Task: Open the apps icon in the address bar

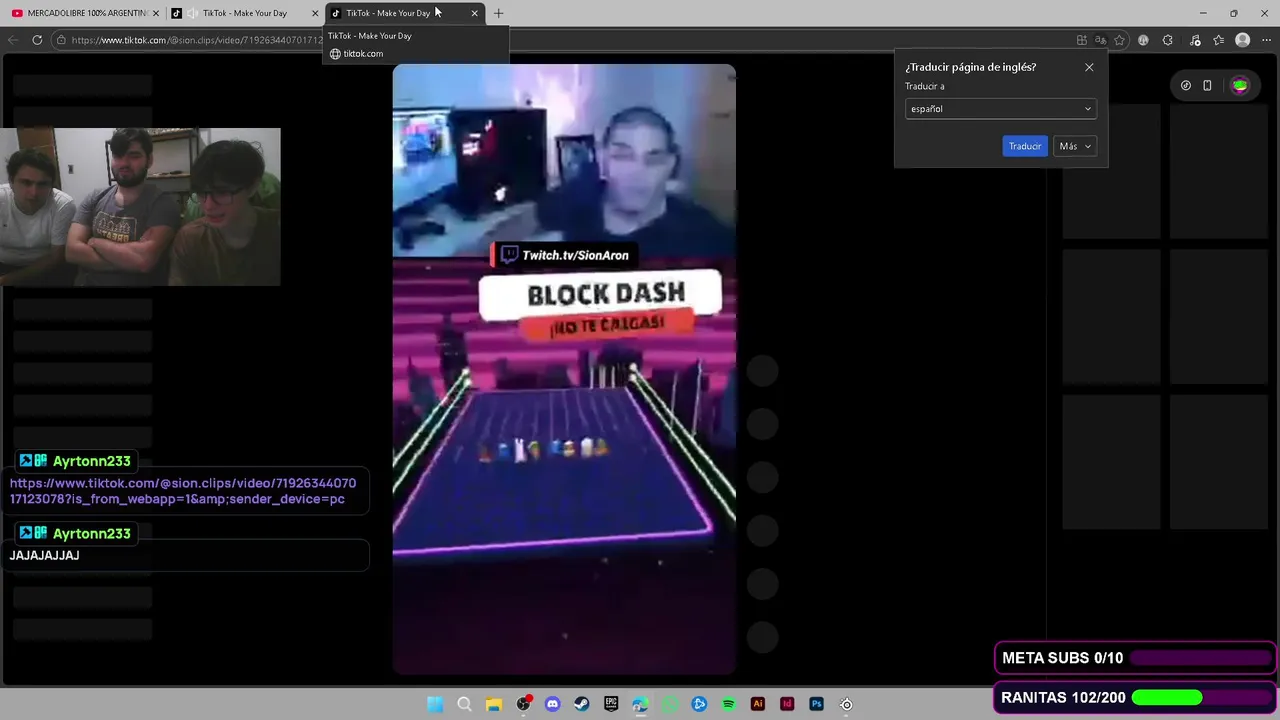Action: click(x=1081, y=40)
